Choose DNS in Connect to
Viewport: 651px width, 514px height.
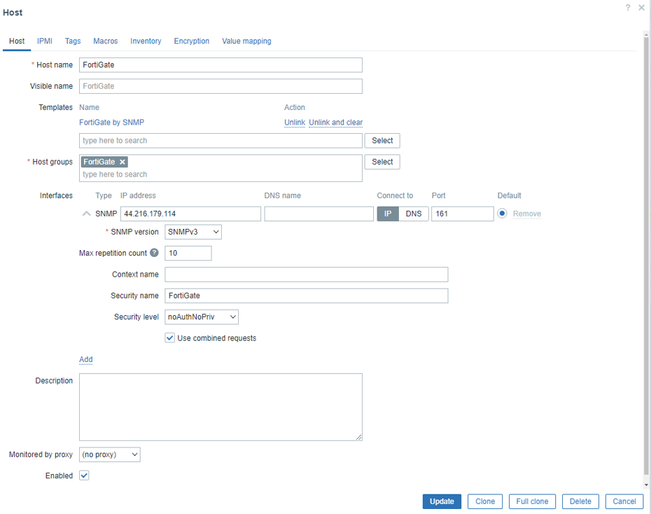(414, 214)
